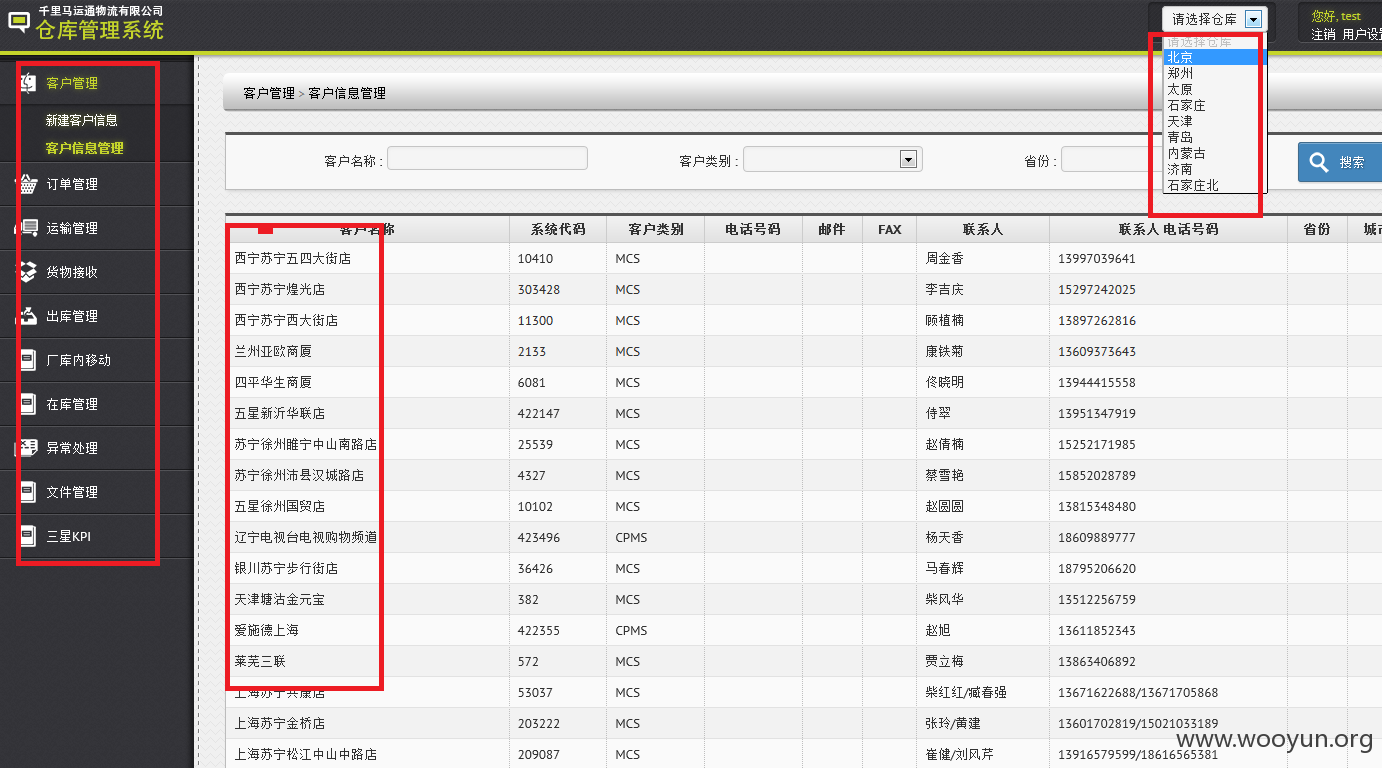
Task: Click 客户类别 column header
Action: coord(656,229)
